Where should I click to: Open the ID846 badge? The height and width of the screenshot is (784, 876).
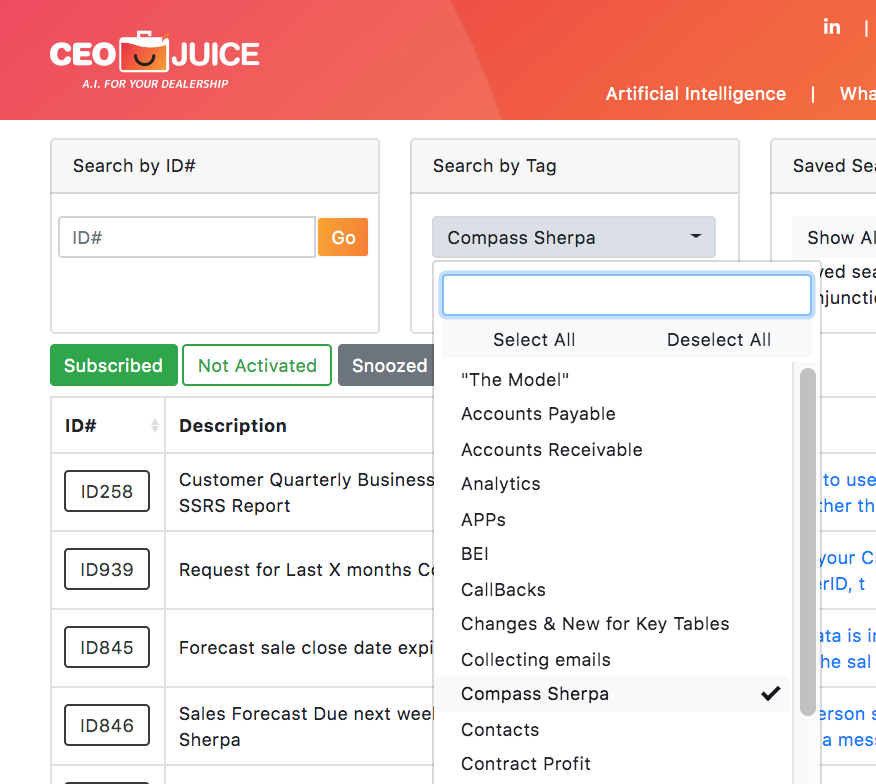107,725
